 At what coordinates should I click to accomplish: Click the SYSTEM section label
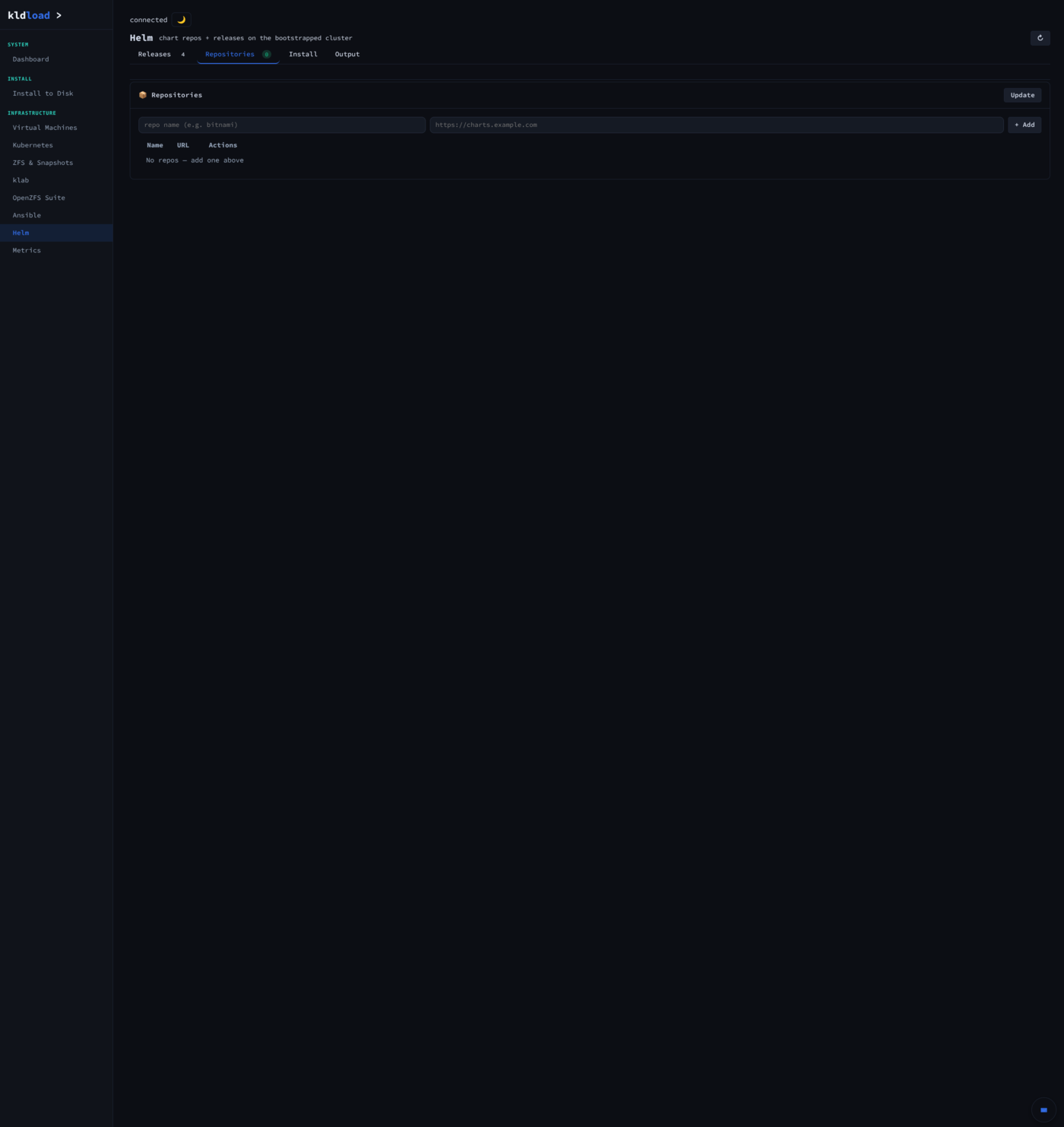click(x=18, y=45)
